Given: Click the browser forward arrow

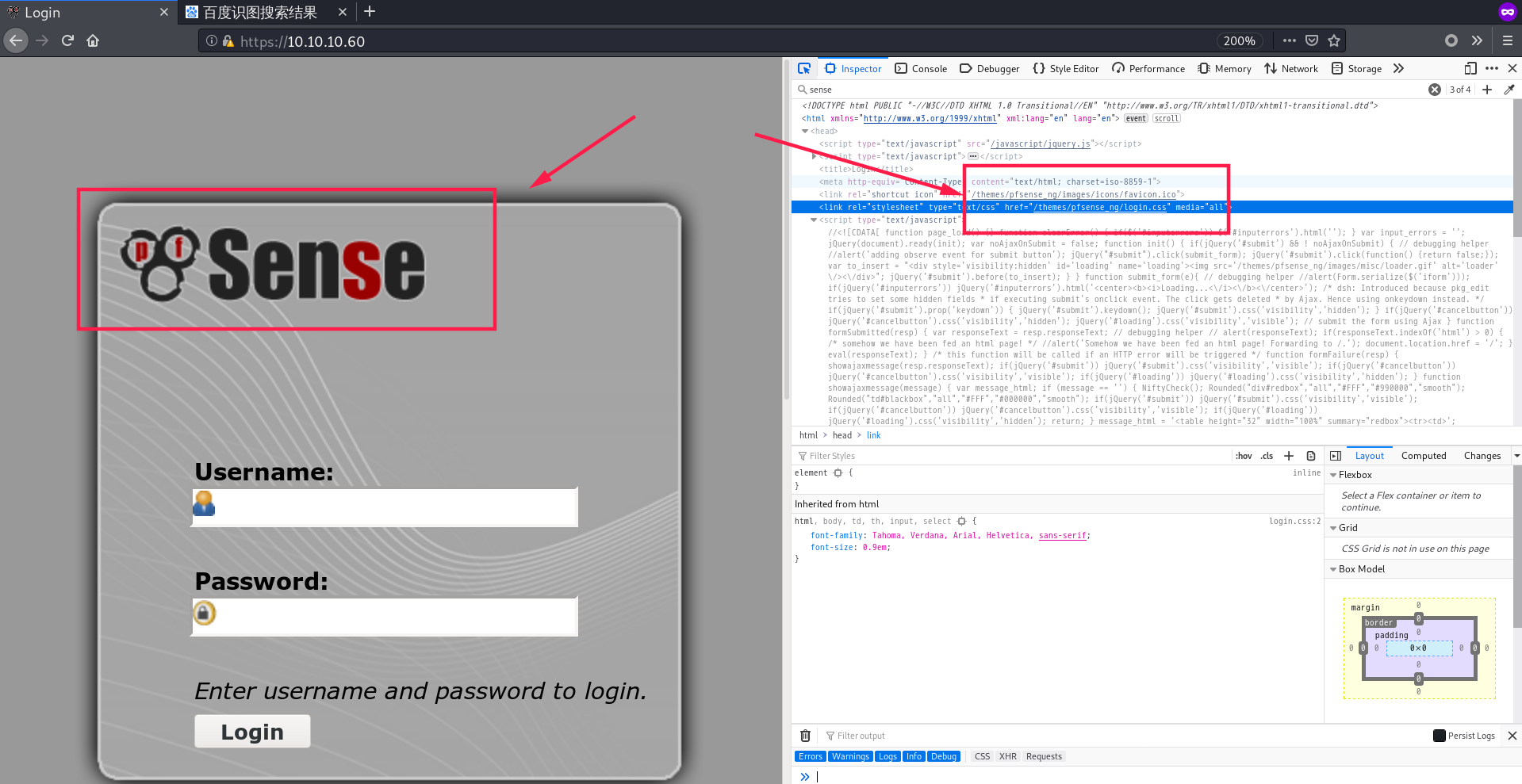Looking at the screenshot, I should point(42,40).
